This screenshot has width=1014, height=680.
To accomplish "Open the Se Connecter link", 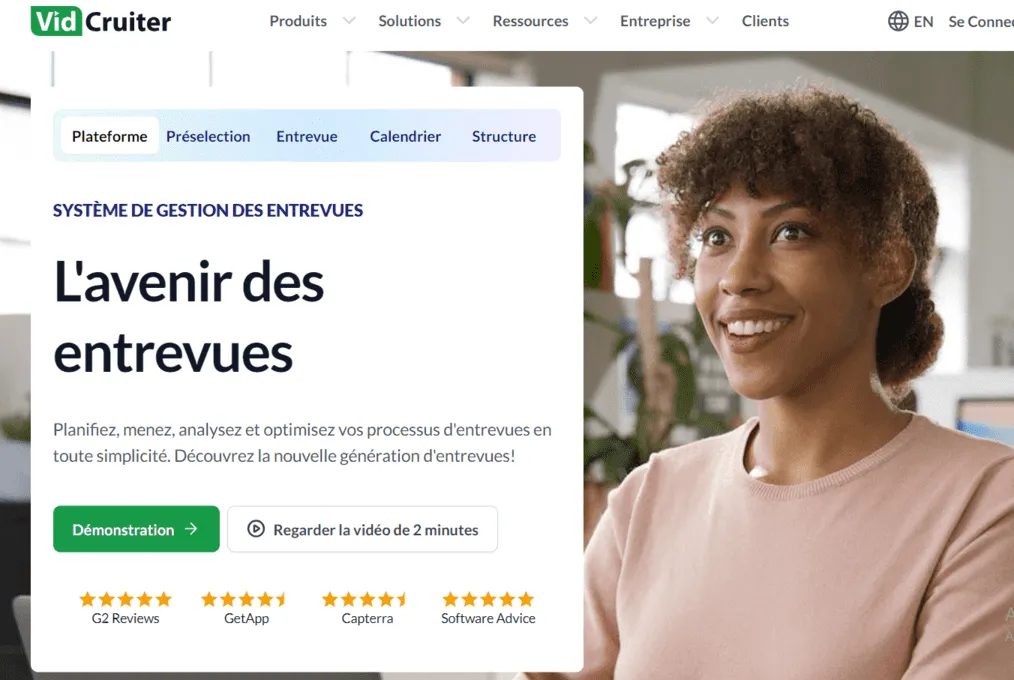I will click(981, 21).
